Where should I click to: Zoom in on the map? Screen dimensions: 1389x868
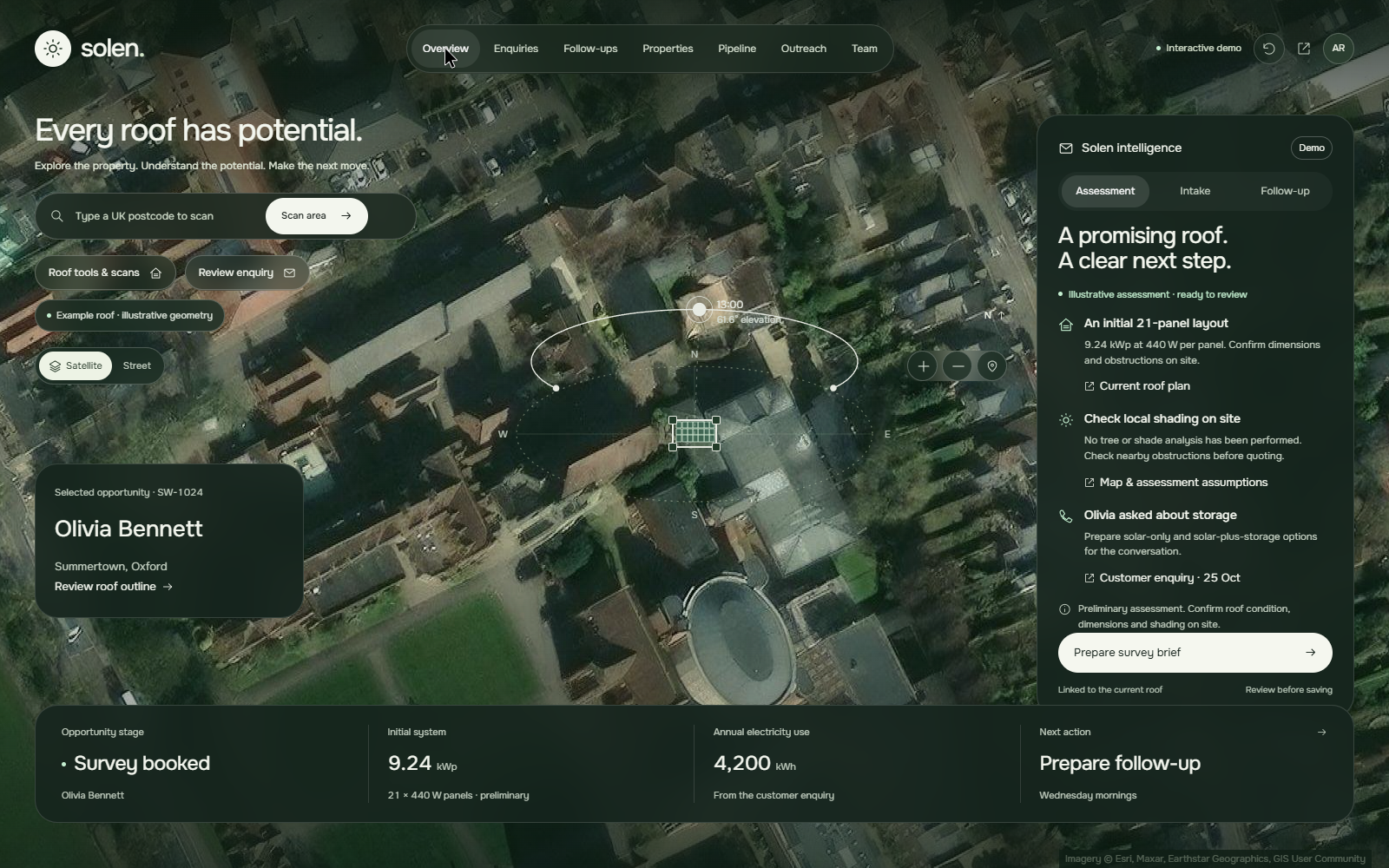coord(923,366)
